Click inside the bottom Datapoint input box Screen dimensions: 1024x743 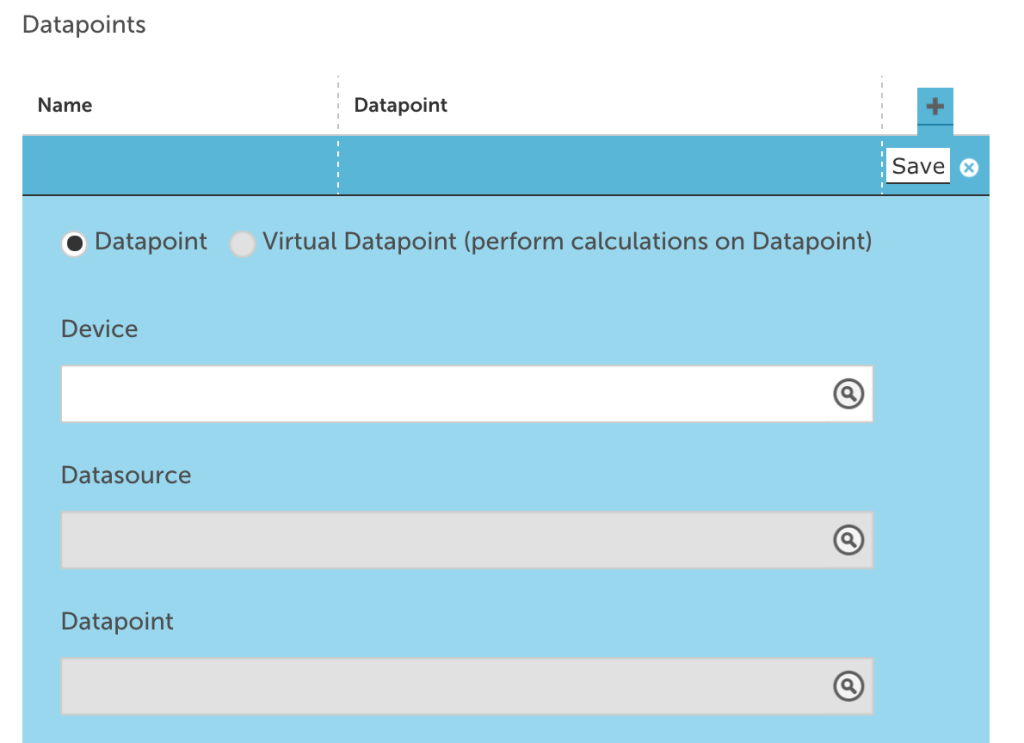pos(440,686)
